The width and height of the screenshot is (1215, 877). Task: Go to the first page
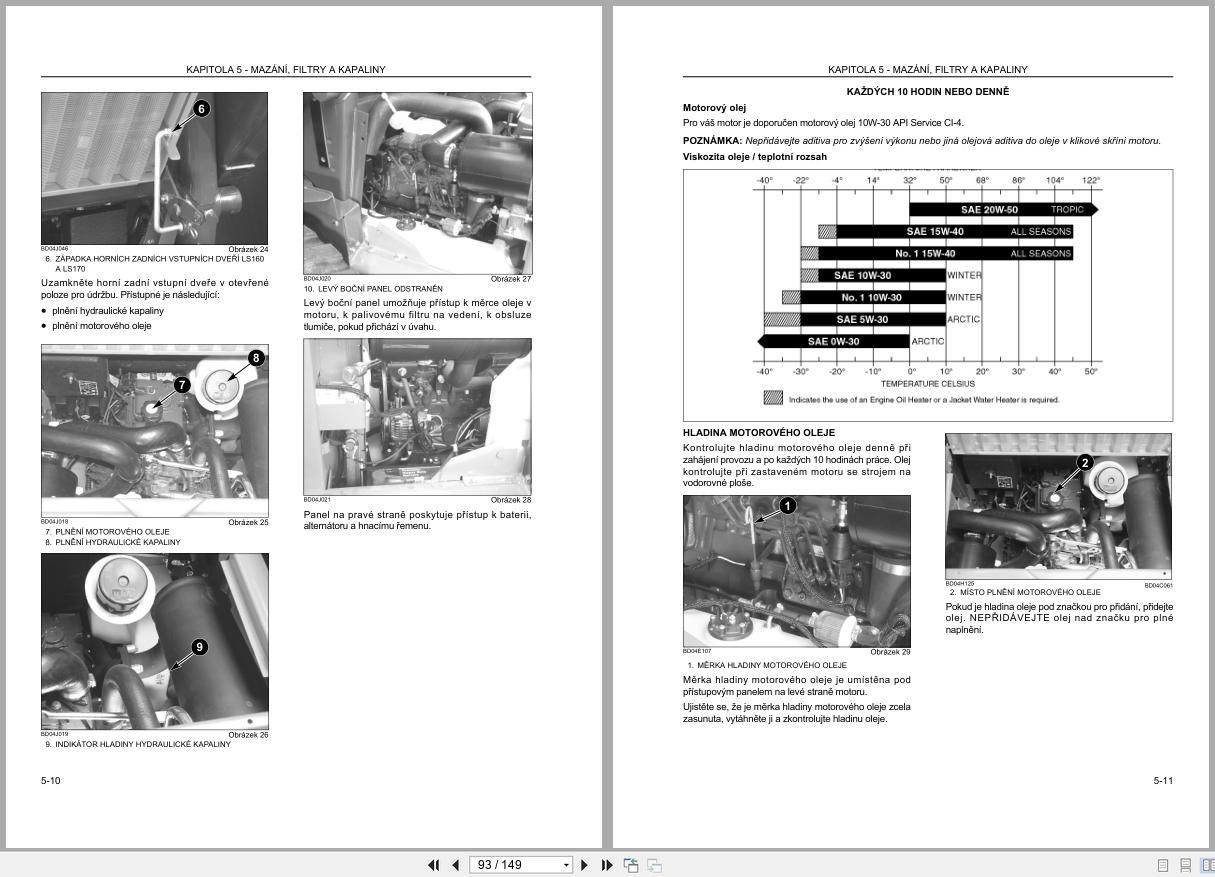[434, 865]
